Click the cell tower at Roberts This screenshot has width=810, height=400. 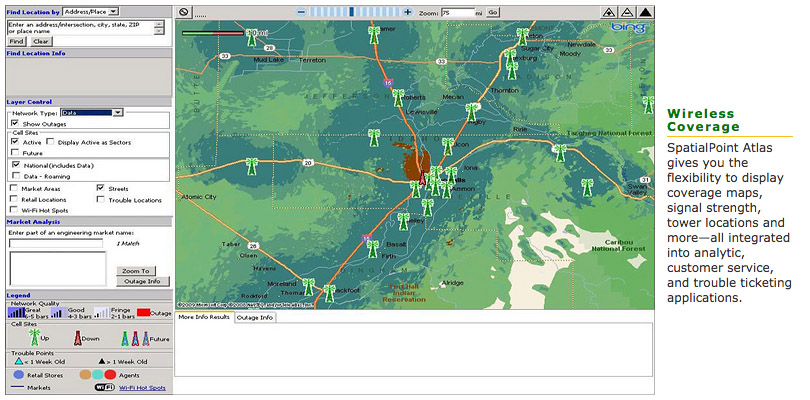[398, 98]
